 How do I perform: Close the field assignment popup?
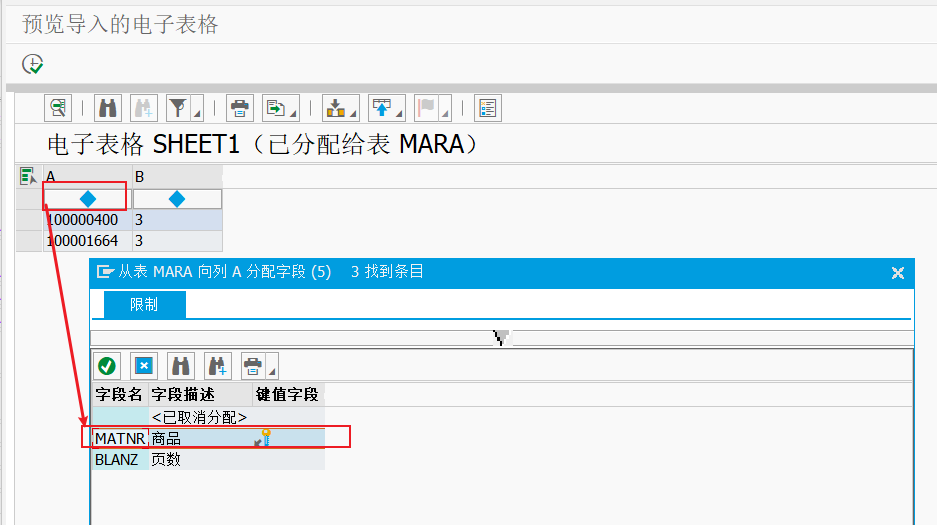pos(898,273)
